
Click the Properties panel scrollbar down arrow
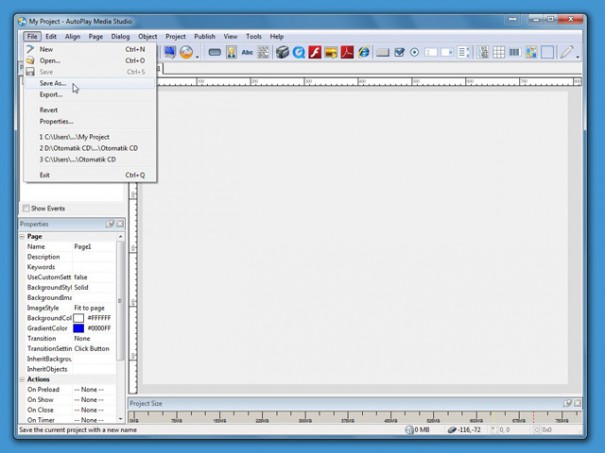pos(120,419)
